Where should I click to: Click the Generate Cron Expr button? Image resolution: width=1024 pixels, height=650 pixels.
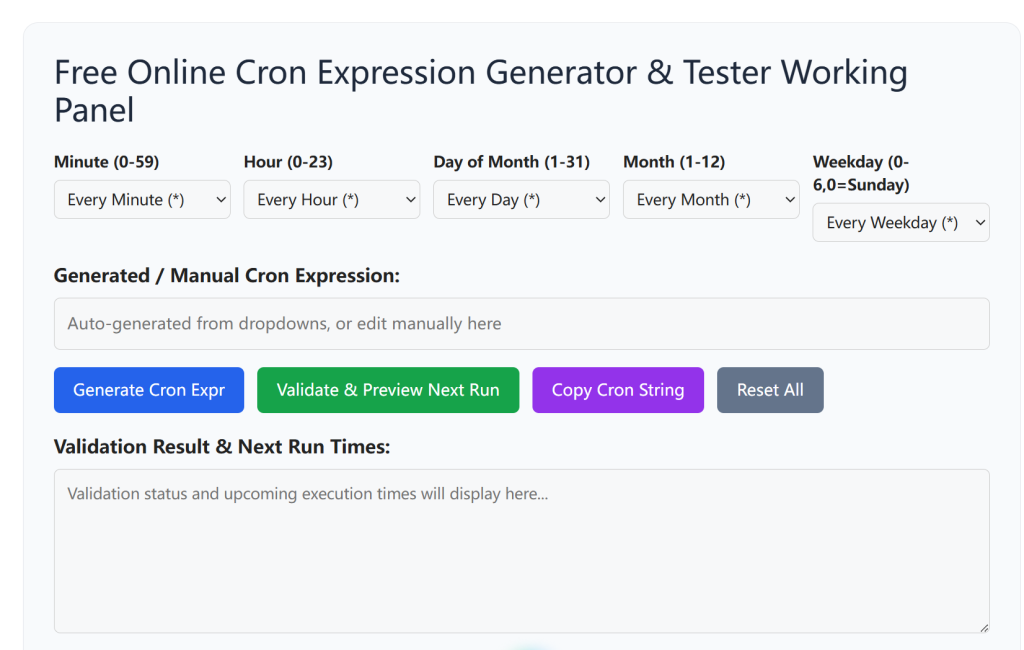pos(149,390)
